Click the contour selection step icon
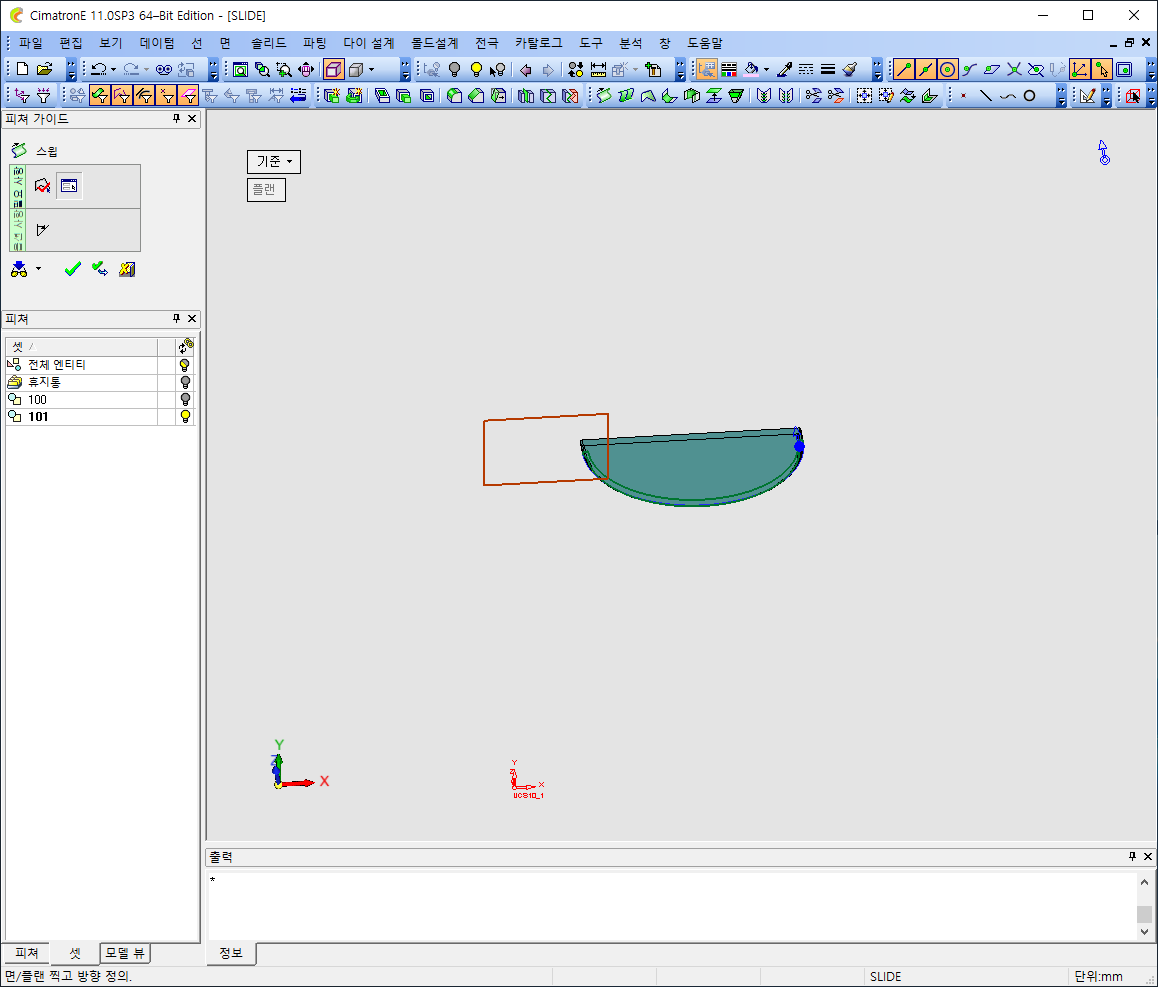1158x987 pixels. [42, 186]
